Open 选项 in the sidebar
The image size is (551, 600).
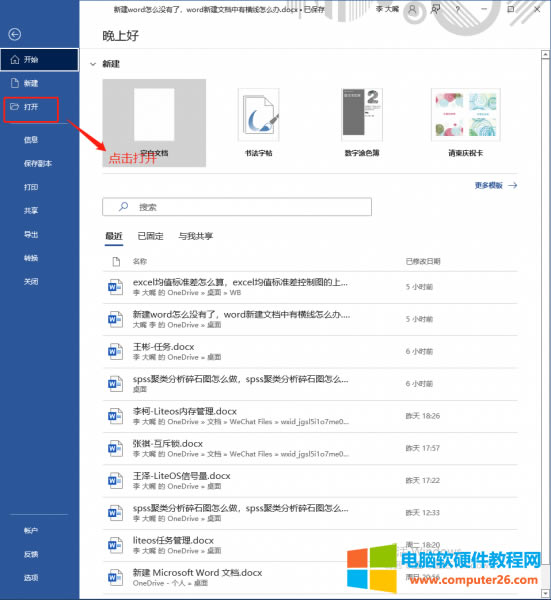(x=31, y=578)
